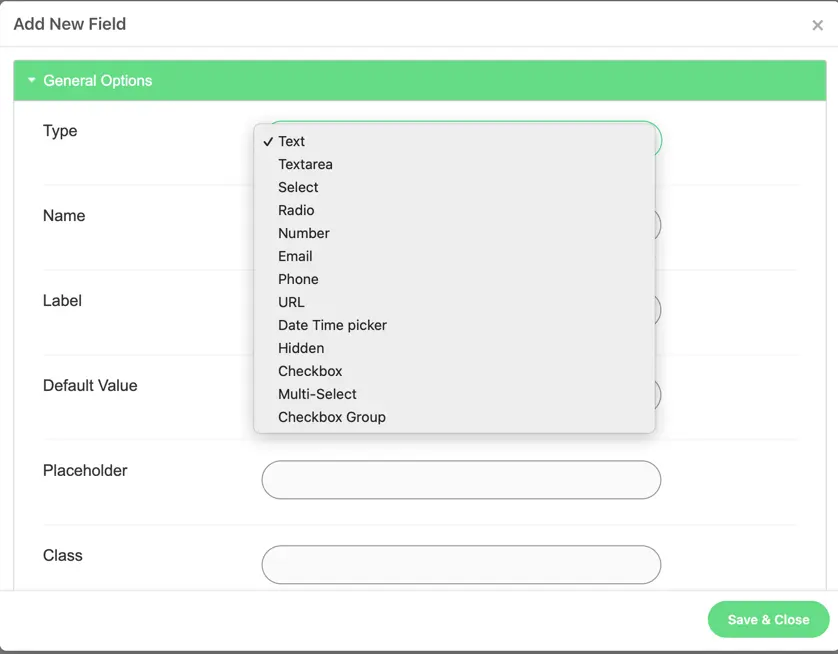Choose Radio field type

pyautogui.click(x=296, y=211)
